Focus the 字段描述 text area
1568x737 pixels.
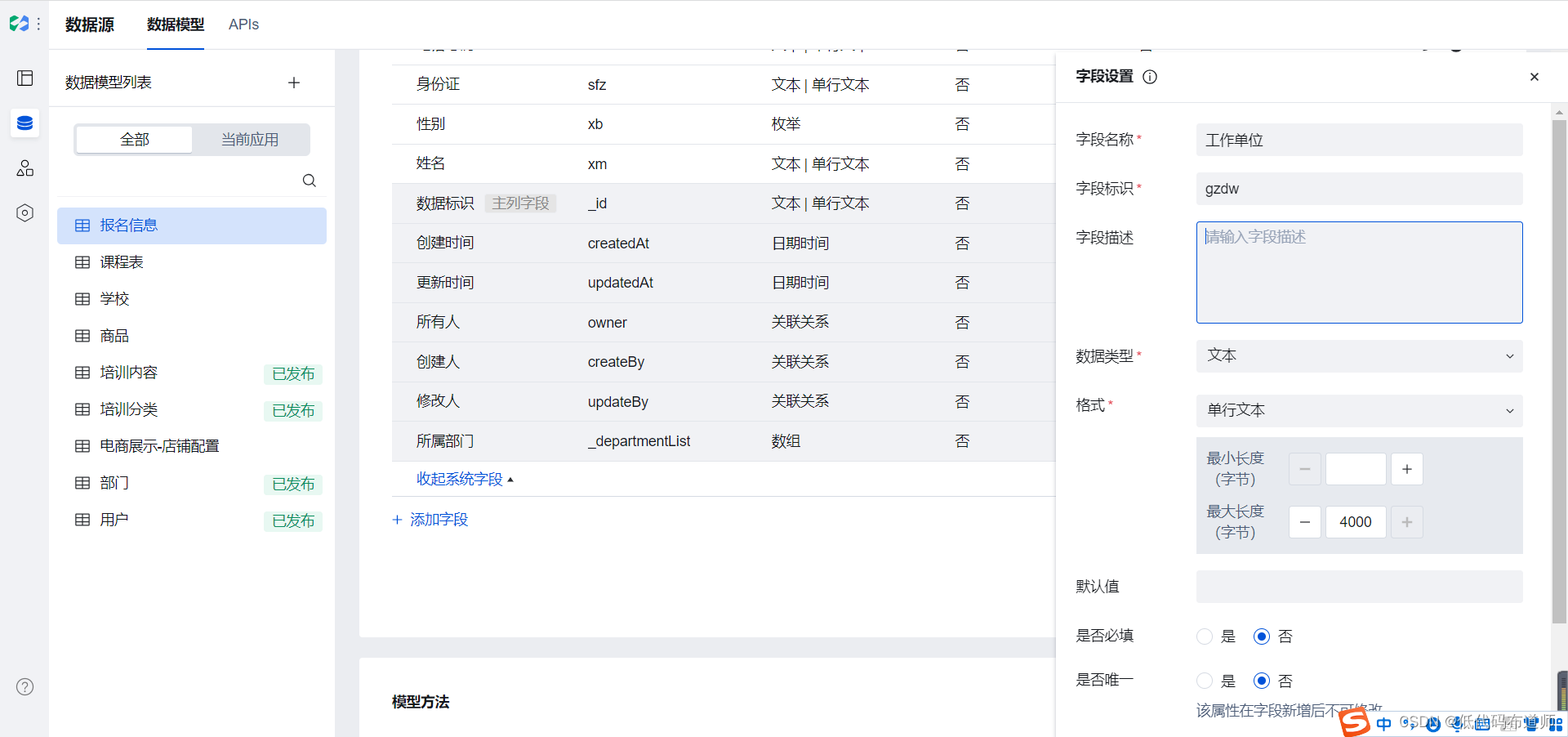(1360, 272)
